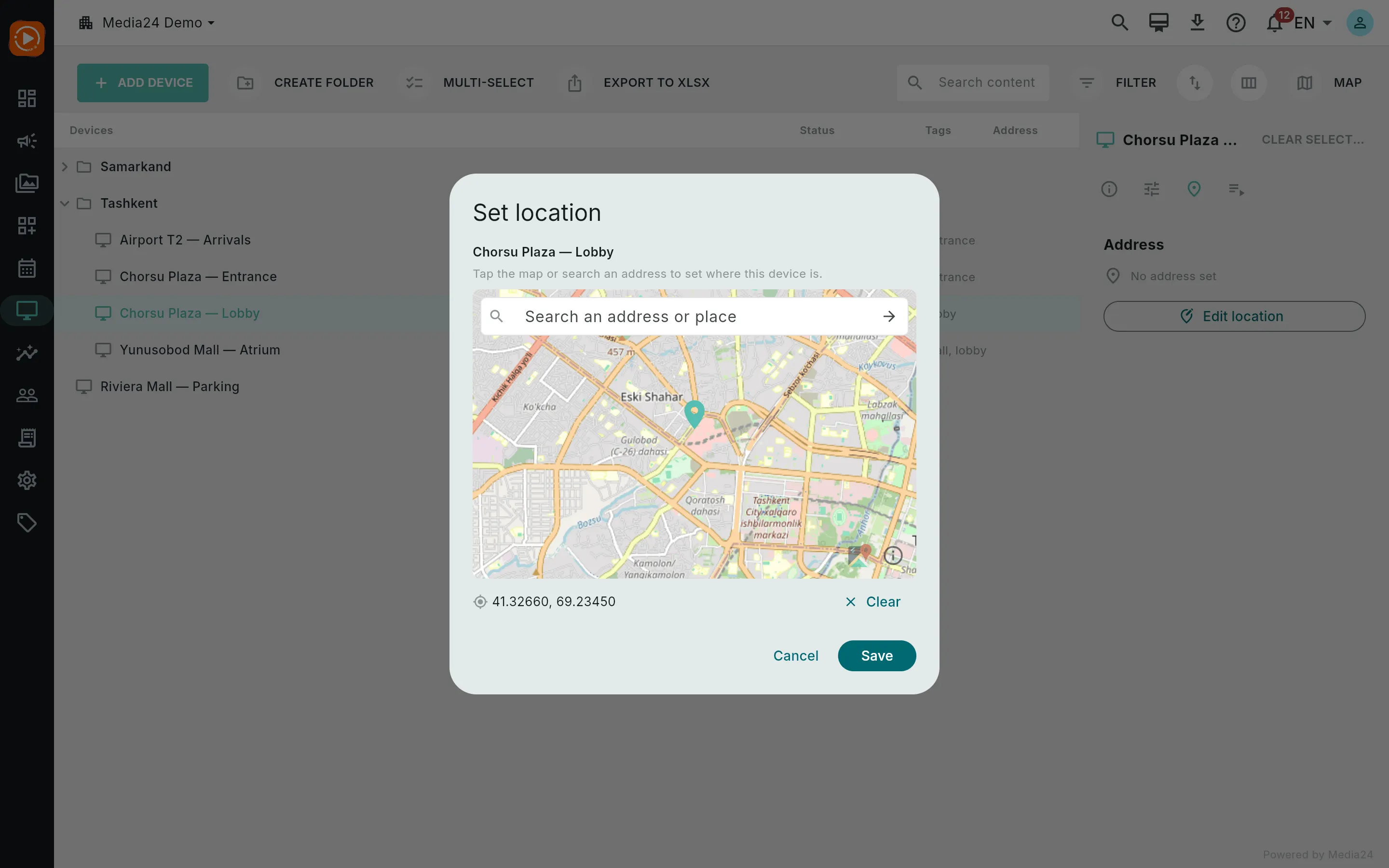Viewport: 1389px width, 868px height.
Task: Click the ADD DEVICE button
Action: point(143,82)
